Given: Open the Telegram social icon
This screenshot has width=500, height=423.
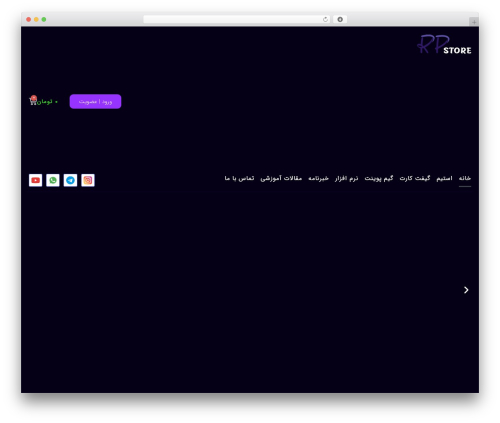Looking at the screenshot, I should 70,180.
